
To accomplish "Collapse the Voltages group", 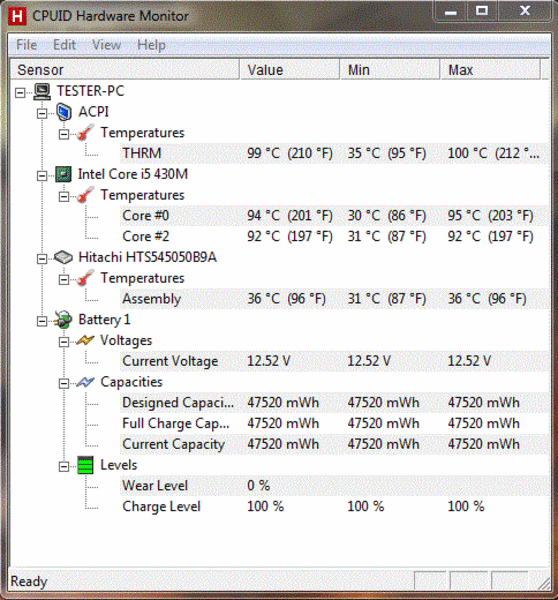I will 64,342.
